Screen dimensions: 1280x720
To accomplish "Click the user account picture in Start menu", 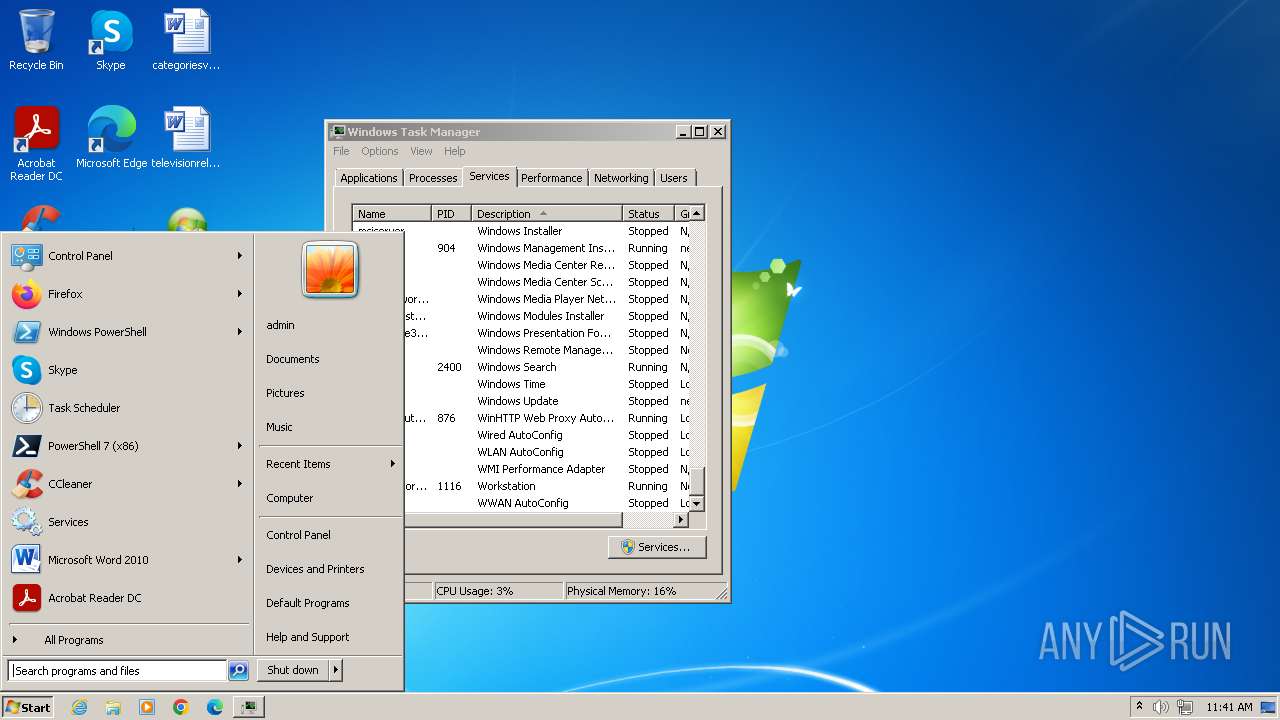I will (330, 269).
